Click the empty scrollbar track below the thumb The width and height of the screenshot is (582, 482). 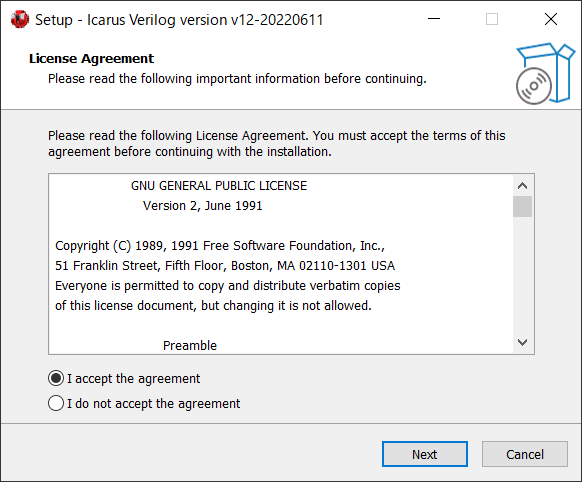[x=522, y=275]
